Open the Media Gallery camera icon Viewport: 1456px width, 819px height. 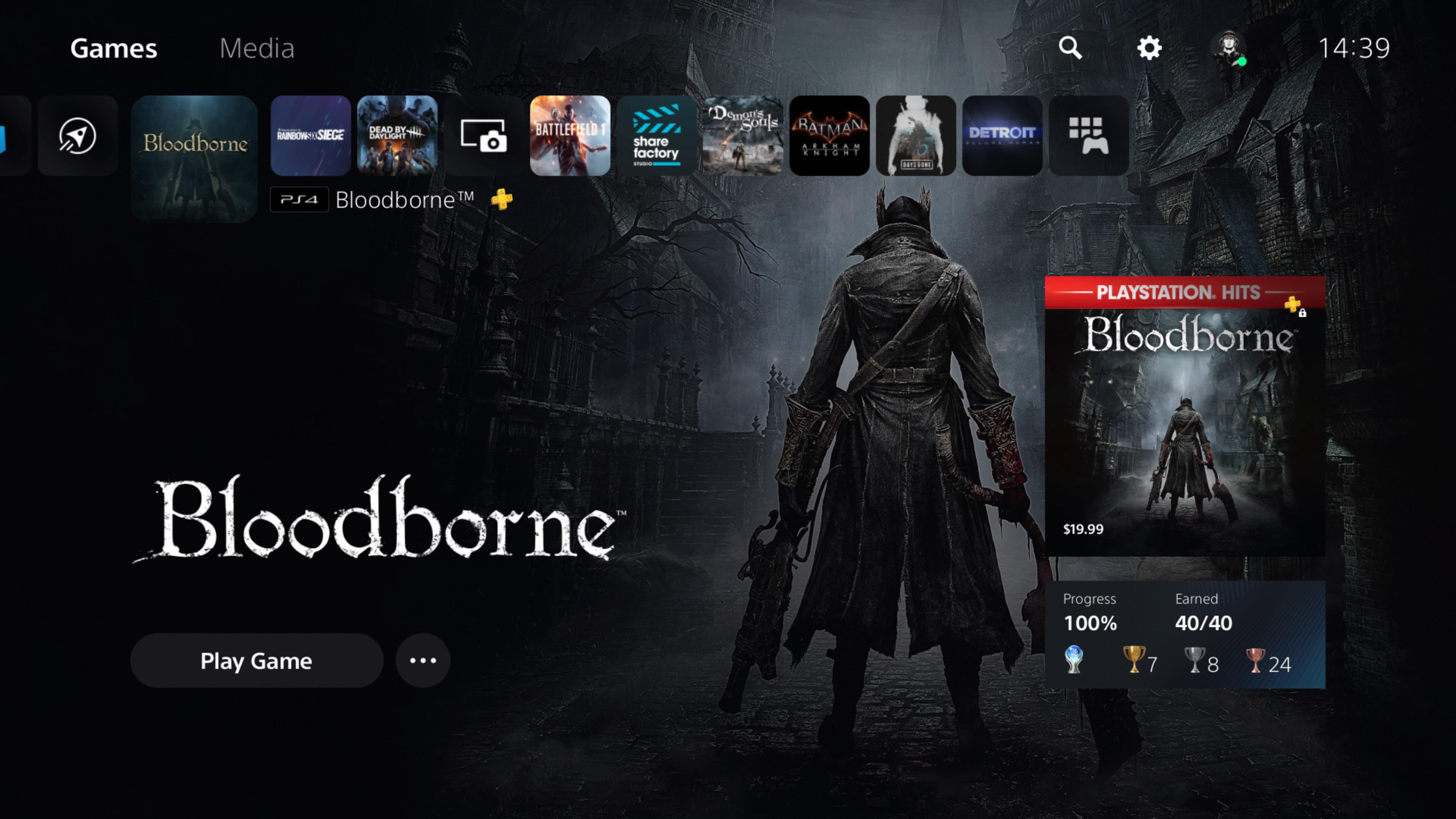tap(483, 136)
